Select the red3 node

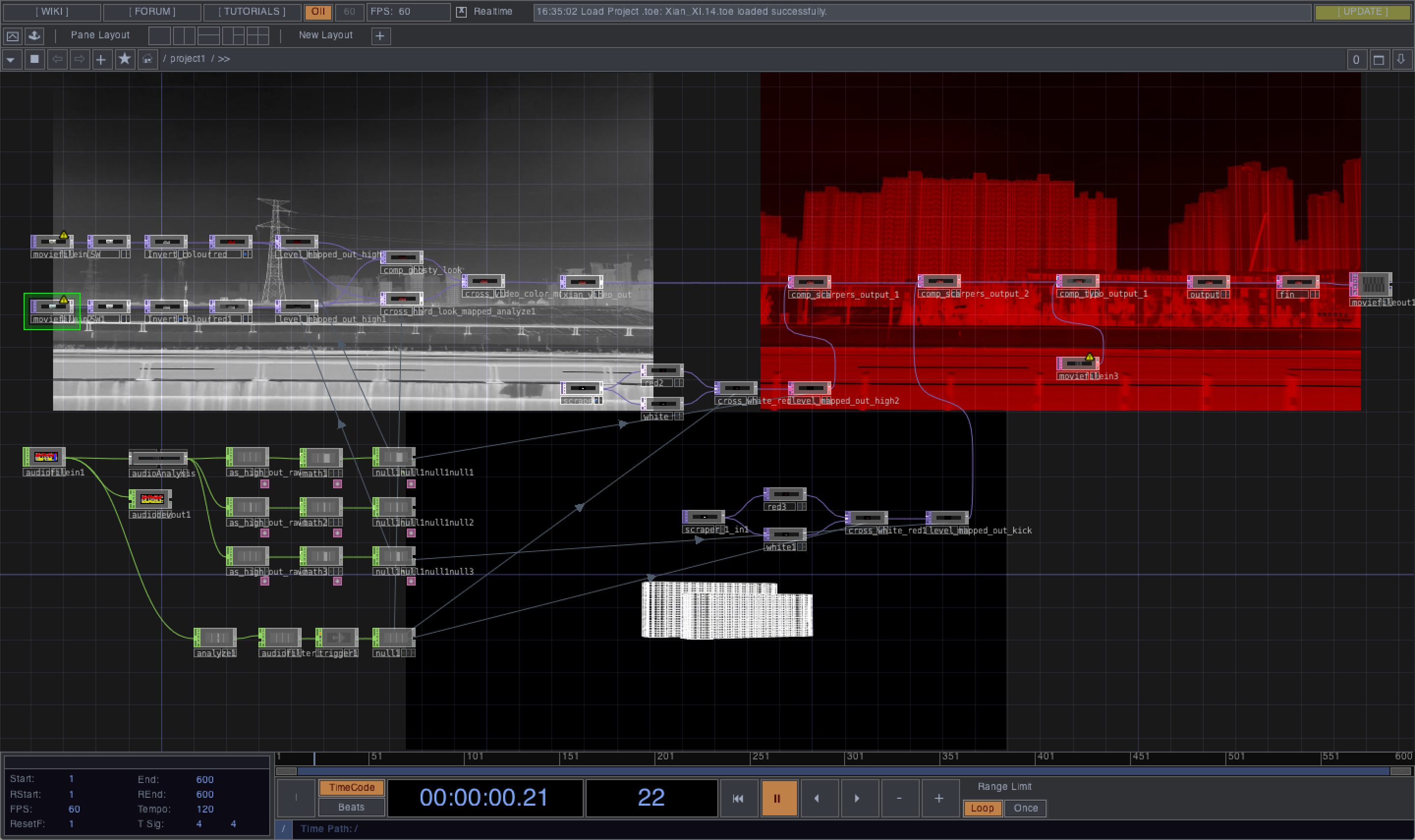(x=785, y=495)
